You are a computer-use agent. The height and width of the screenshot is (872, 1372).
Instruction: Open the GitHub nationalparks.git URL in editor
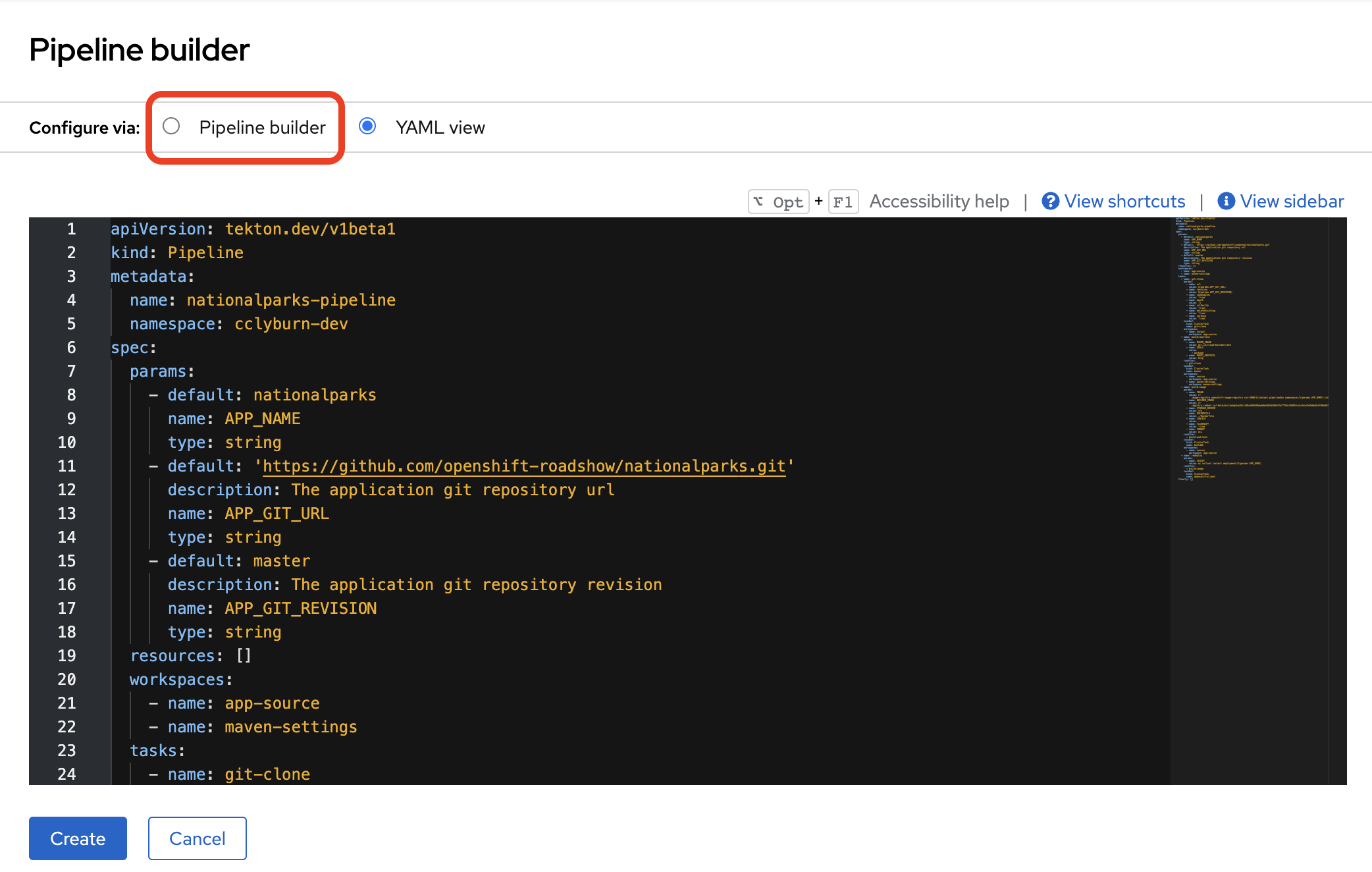click(x=524, y=466)
